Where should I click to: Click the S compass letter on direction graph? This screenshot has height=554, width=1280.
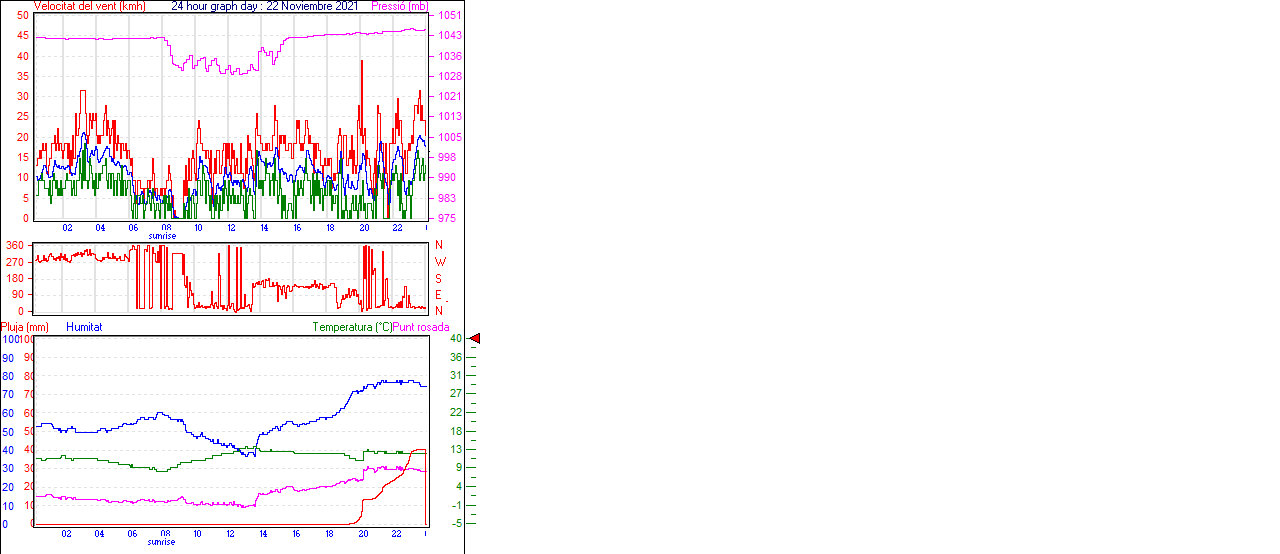439,278
